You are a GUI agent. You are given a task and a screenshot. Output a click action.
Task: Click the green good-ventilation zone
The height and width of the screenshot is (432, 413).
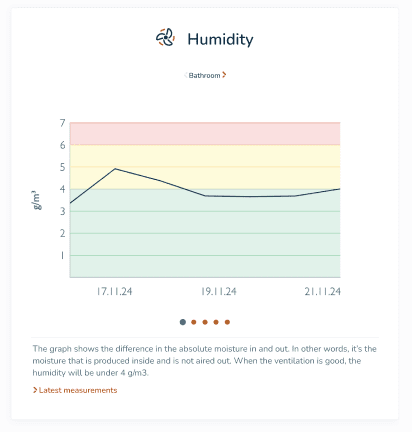click(x=205, y=238)
